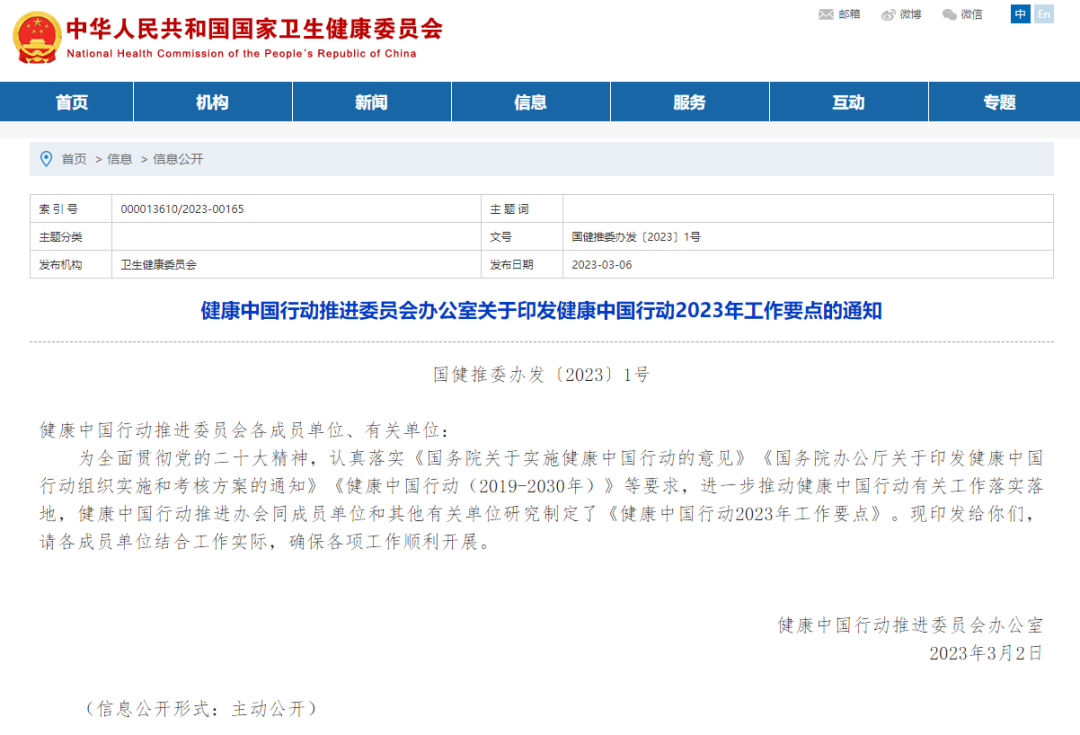The width and height of the screenshot is (1080, 735).
Task: Click the blue notice headline text
Action: coord(541,310)
